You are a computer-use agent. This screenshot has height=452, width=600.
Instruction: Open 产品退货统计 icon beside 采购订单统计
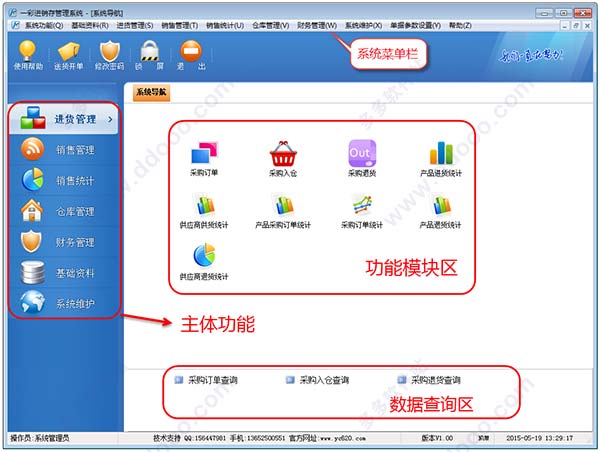coord(441,211)
